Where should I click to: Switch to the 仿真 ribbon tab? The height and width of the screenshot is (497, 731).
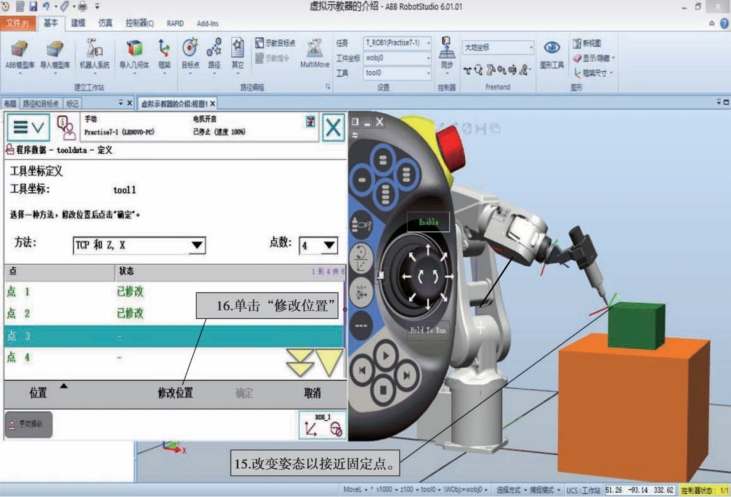tap(105, 23)
